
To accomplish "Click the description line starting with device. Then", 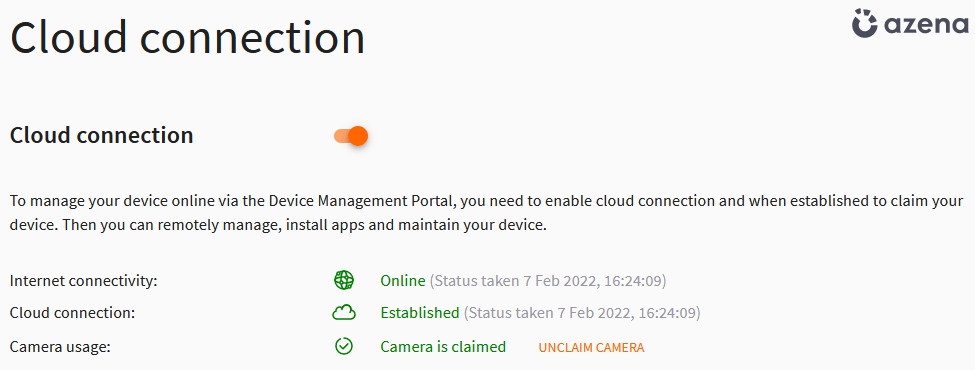I will pyautogui.click(x=278, y=224).
